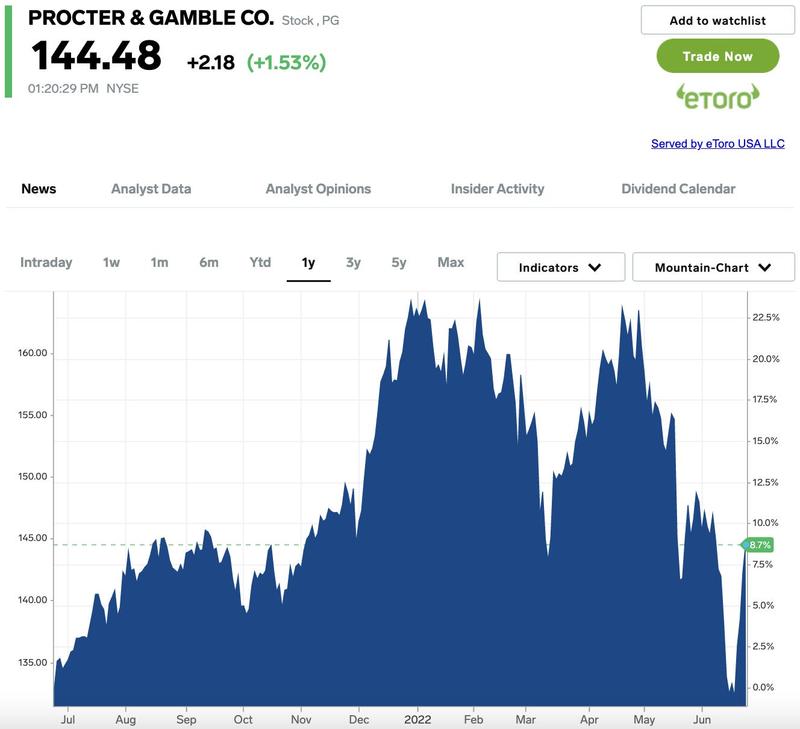Image resolution: width=800 pixels, height=729 pixels.
Task: Set chart range to Intraday
Action: tap(46, 263)
